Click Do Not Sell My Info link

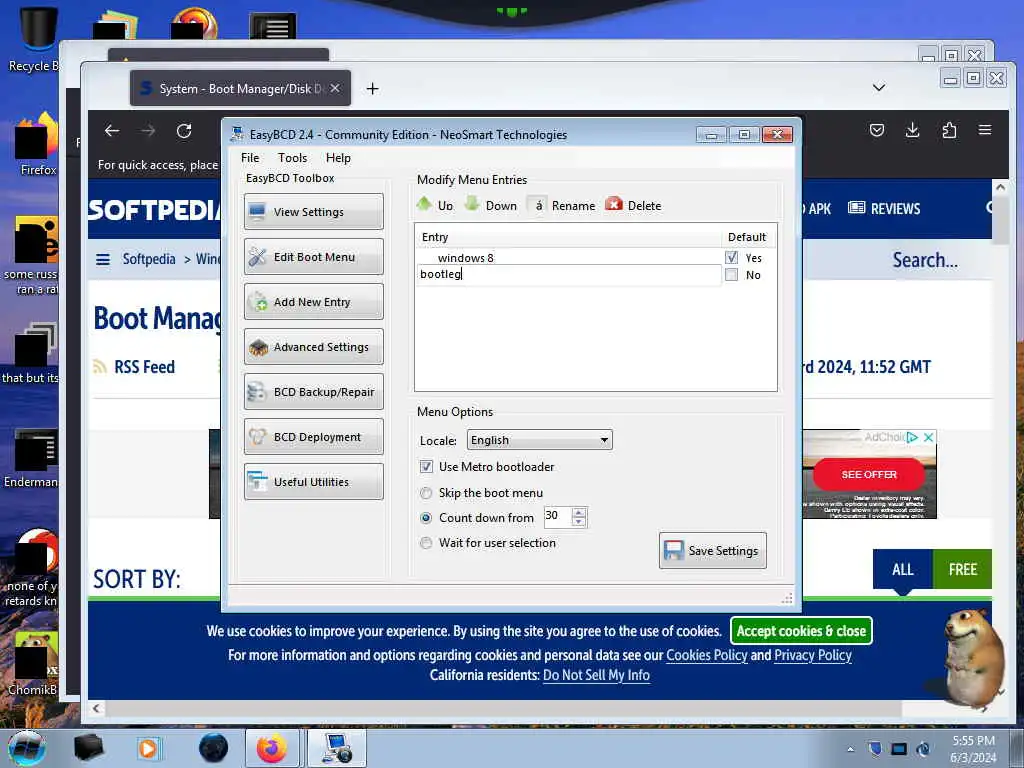[x=596, y=675]
